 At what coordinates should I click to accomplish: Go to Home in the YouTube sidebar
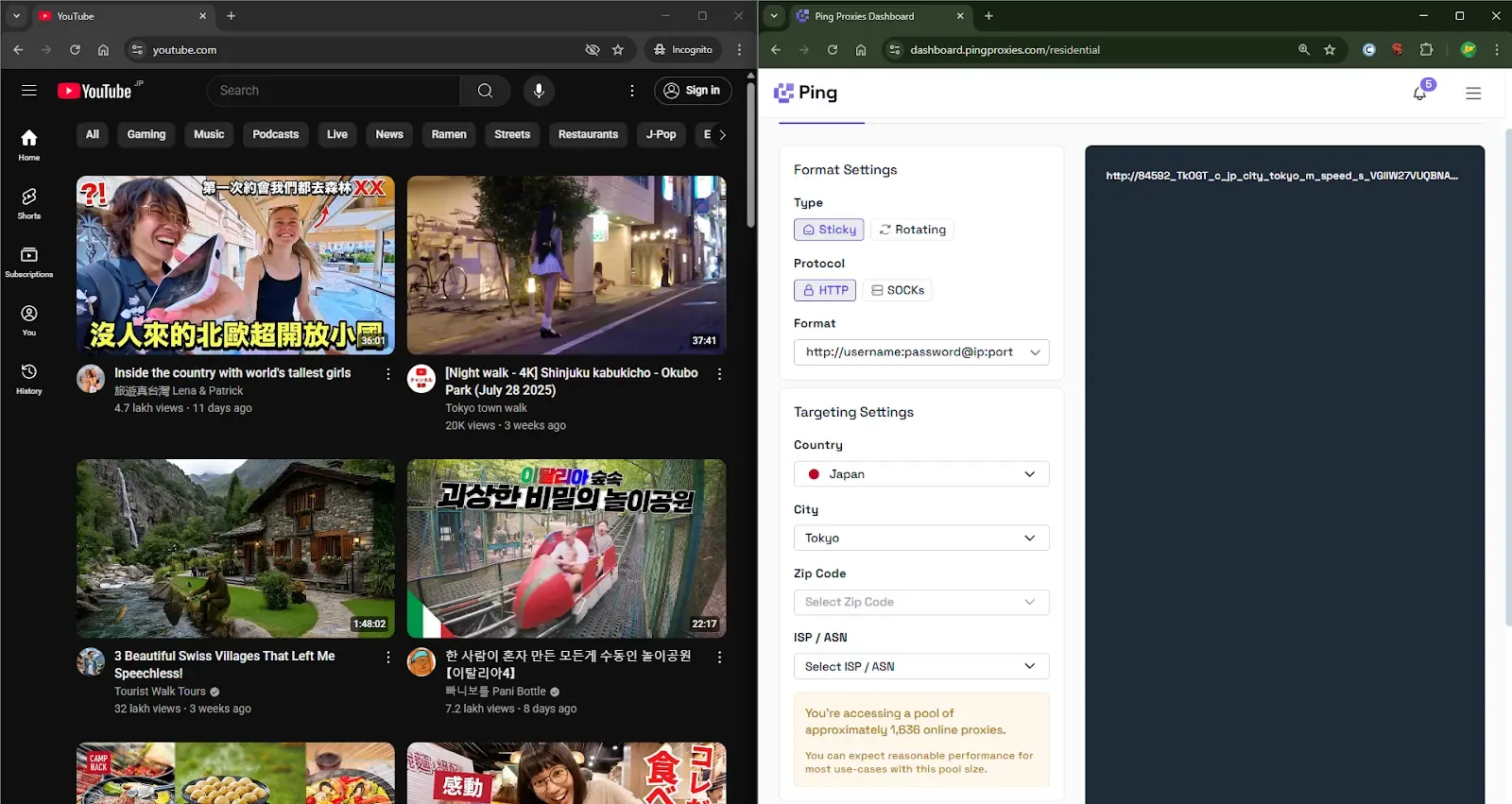(29, 145)
